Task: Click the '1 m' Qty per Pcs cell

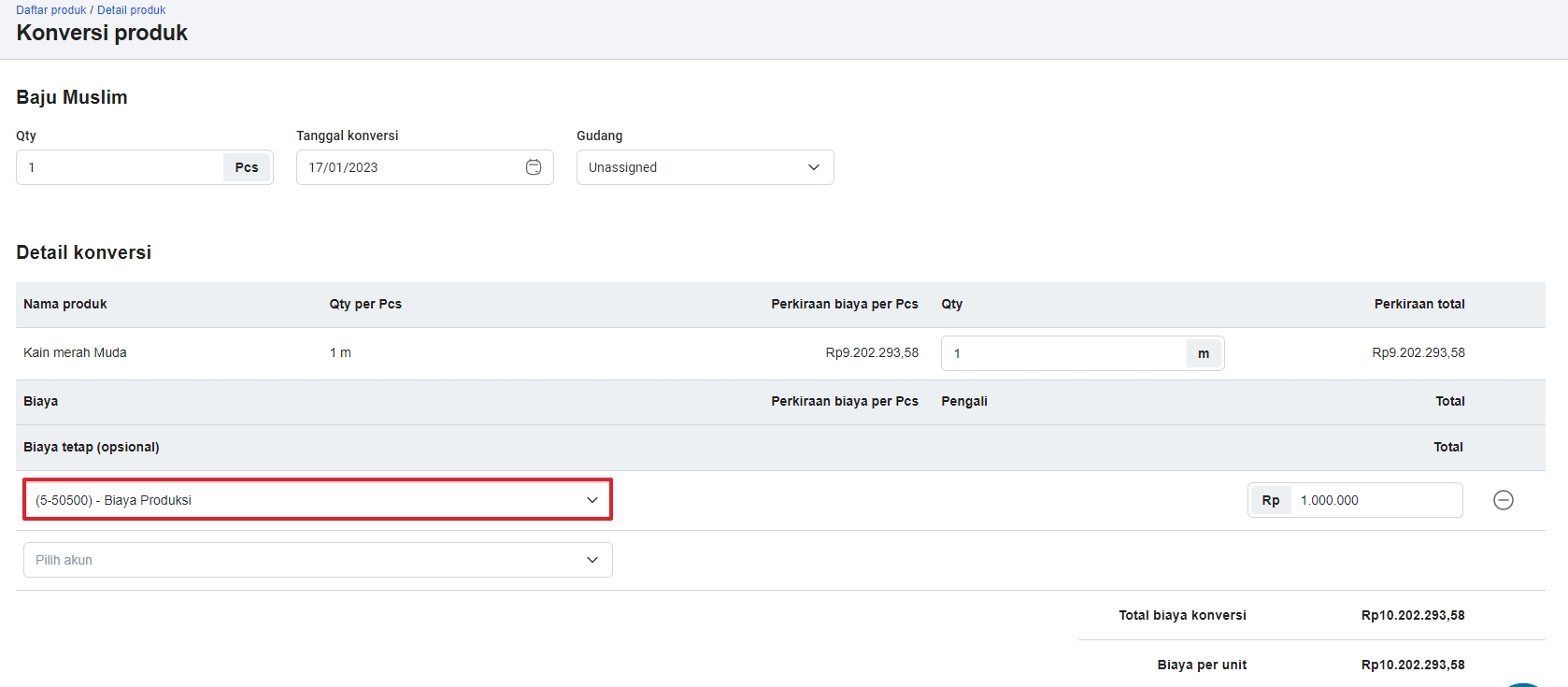Action: [x=340, y=352]
